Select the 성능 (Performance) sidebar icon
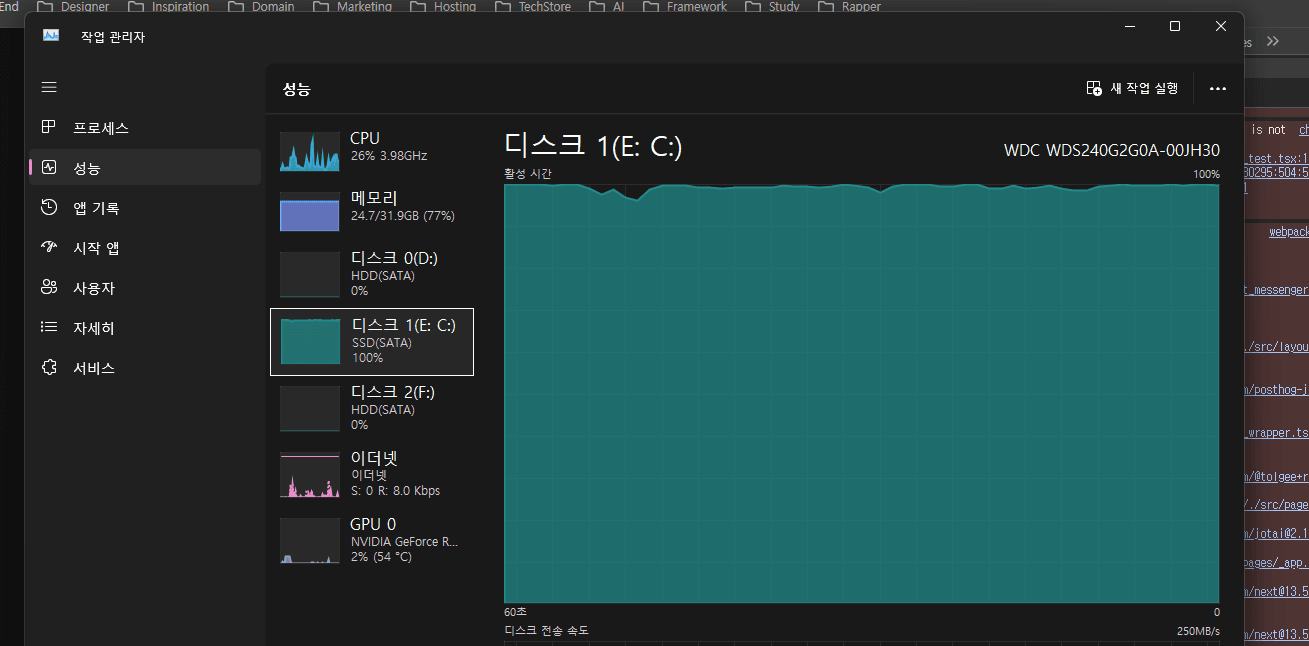The height and width of the screenshot is (646, 1309). point(49,168)
